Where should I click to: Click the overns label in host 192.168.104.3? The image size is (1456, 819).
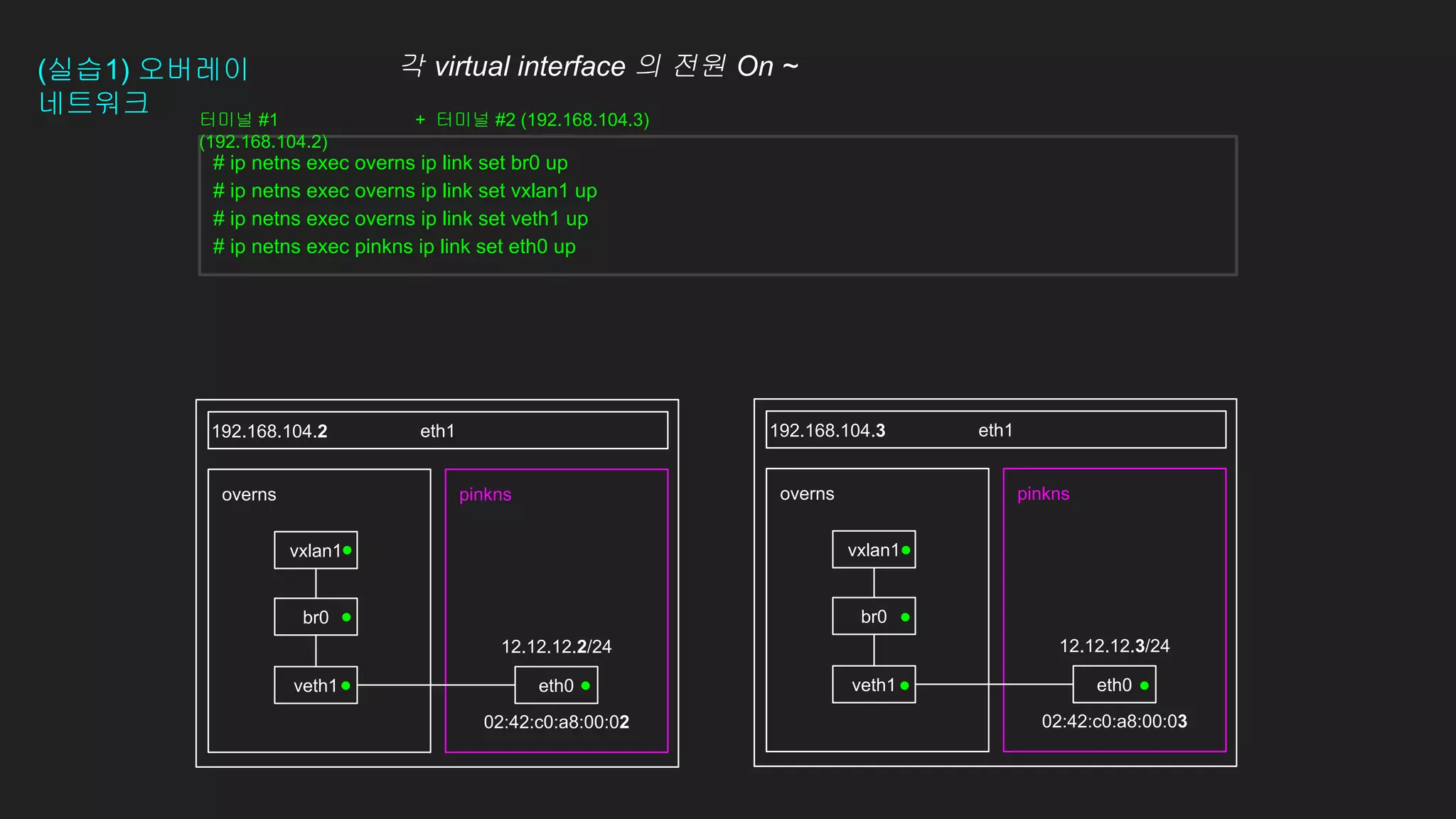pos(807,494)
